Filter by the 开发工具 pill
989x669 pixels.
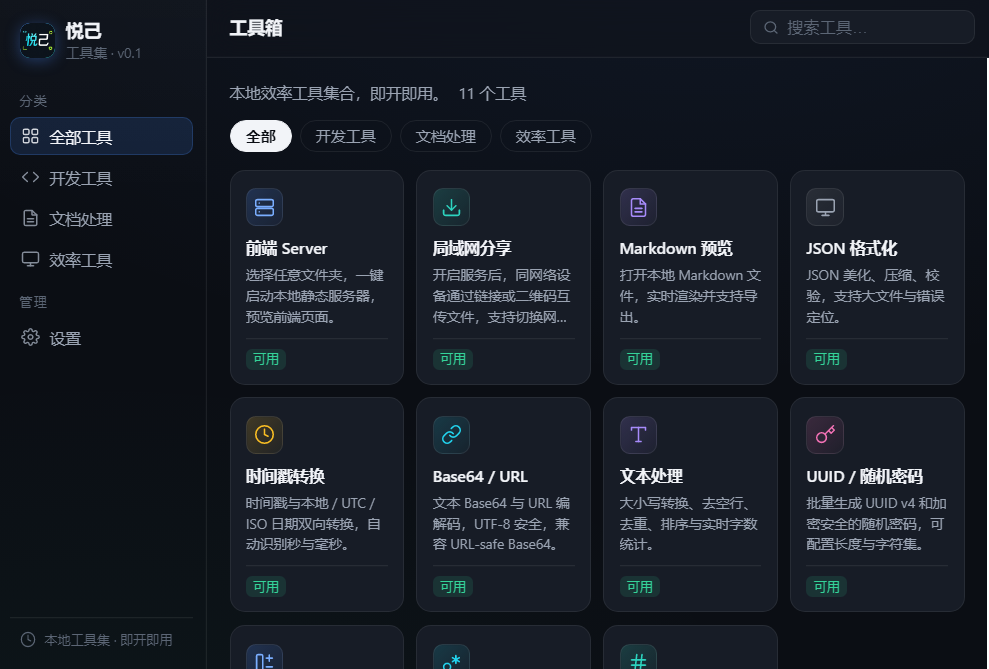(346, 136)
